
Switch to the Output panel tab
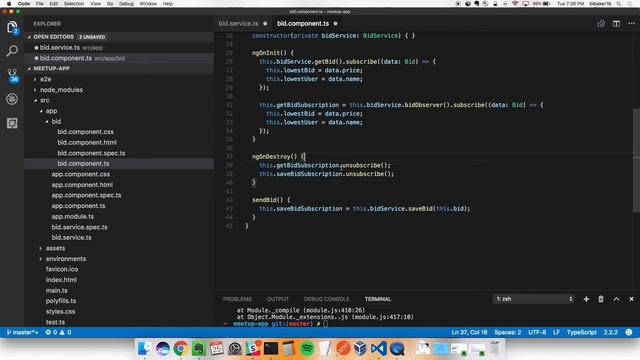pyautogui.click(x=278, y=299)
